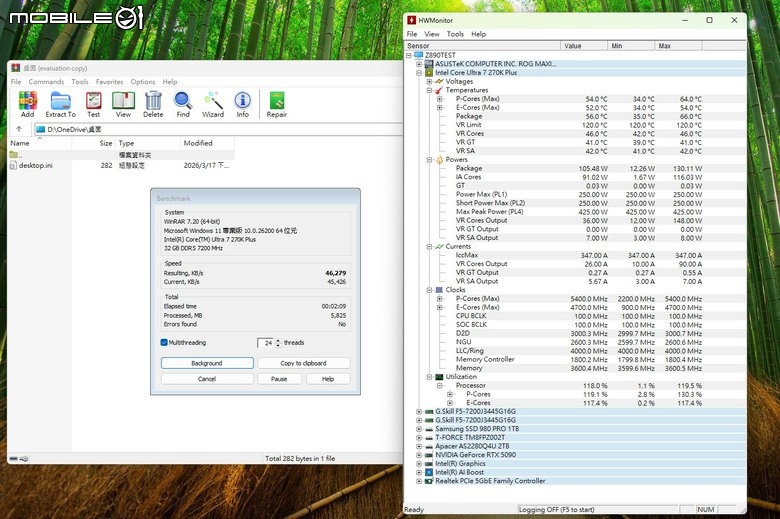Collapse the Clocks node in HWMonitor

point(429,290)
